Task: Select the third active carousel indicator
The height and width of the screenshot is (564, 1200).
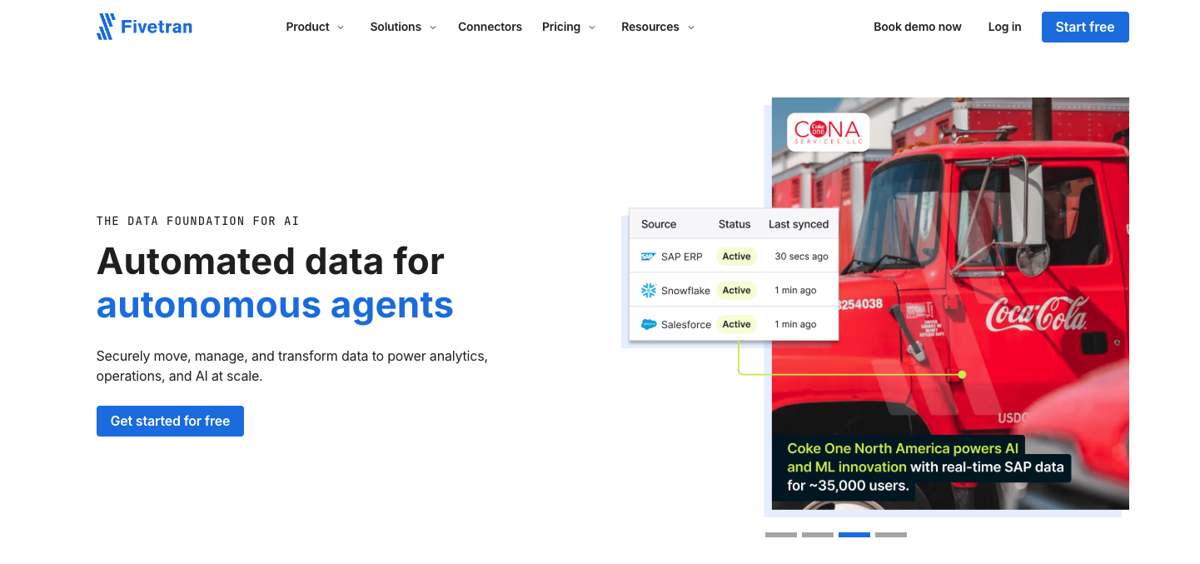Action: pyautogui.click(x=854, y=535)
